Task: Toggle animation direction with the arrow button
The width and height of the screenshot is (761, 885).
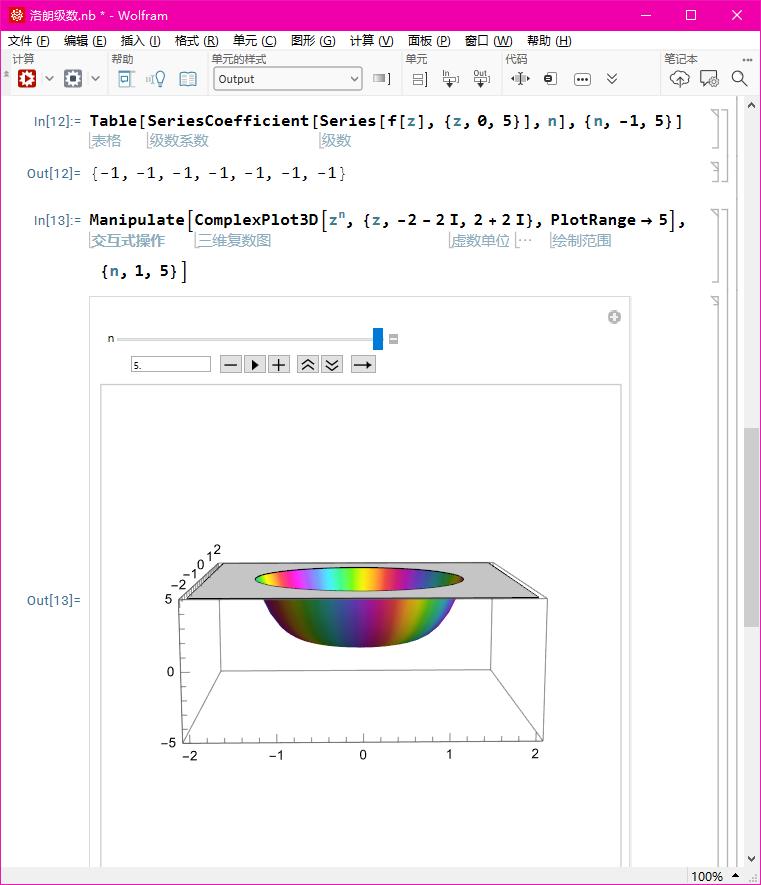Action: tap(363, 365)
